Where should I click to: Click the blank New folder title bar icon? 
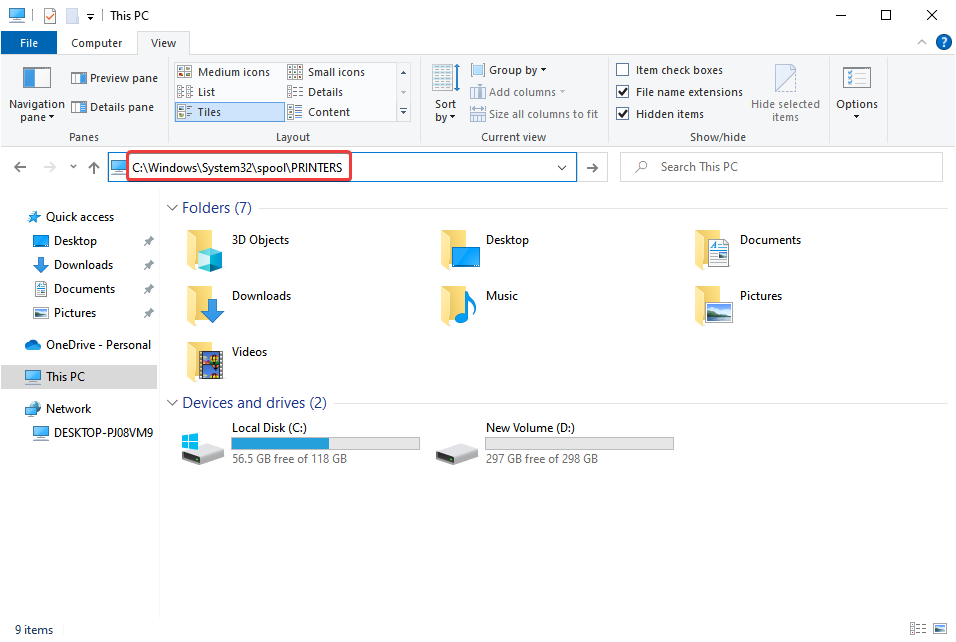pyautogui.click(x=72, y=16)
